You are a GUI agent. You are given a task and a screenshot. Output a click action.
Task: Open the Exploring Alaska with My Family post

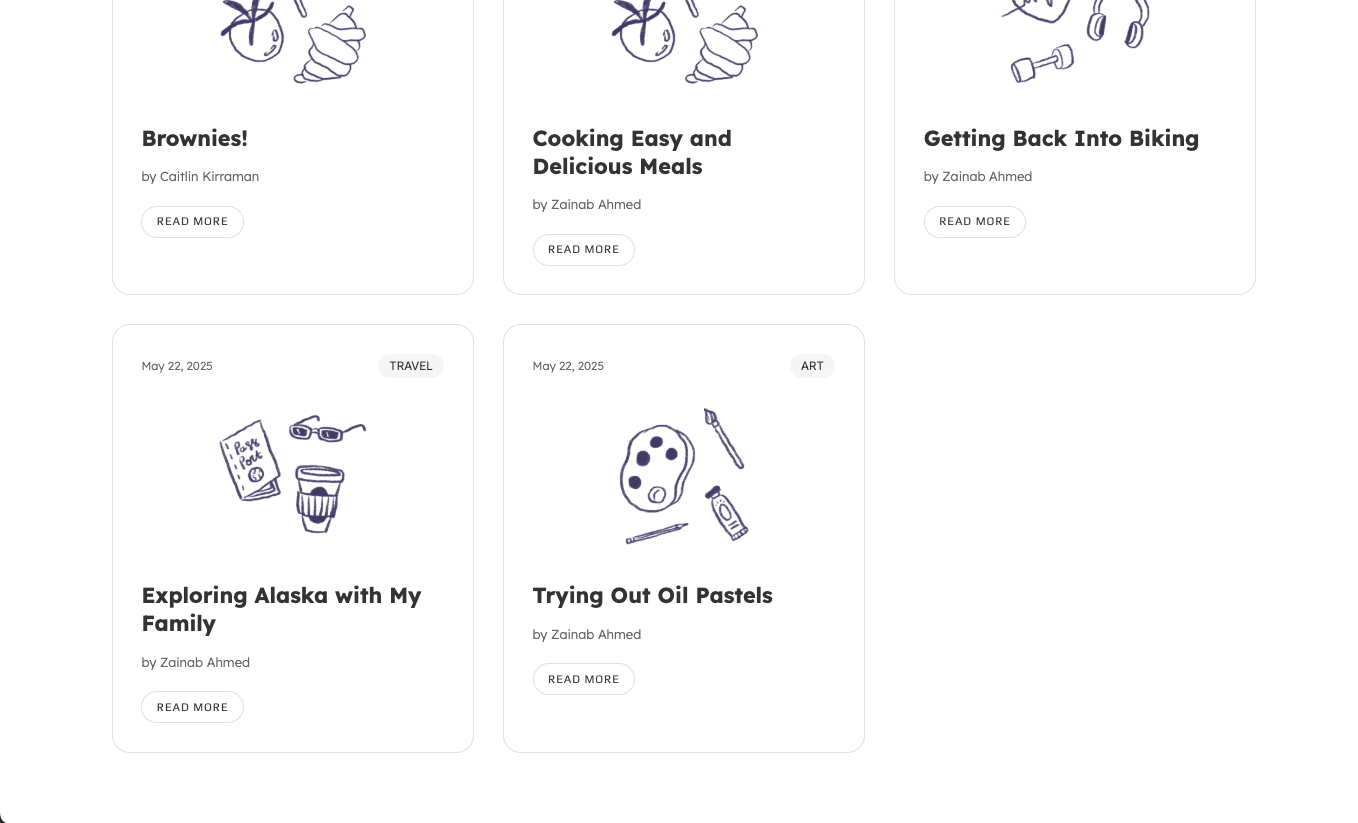point(281,609)
